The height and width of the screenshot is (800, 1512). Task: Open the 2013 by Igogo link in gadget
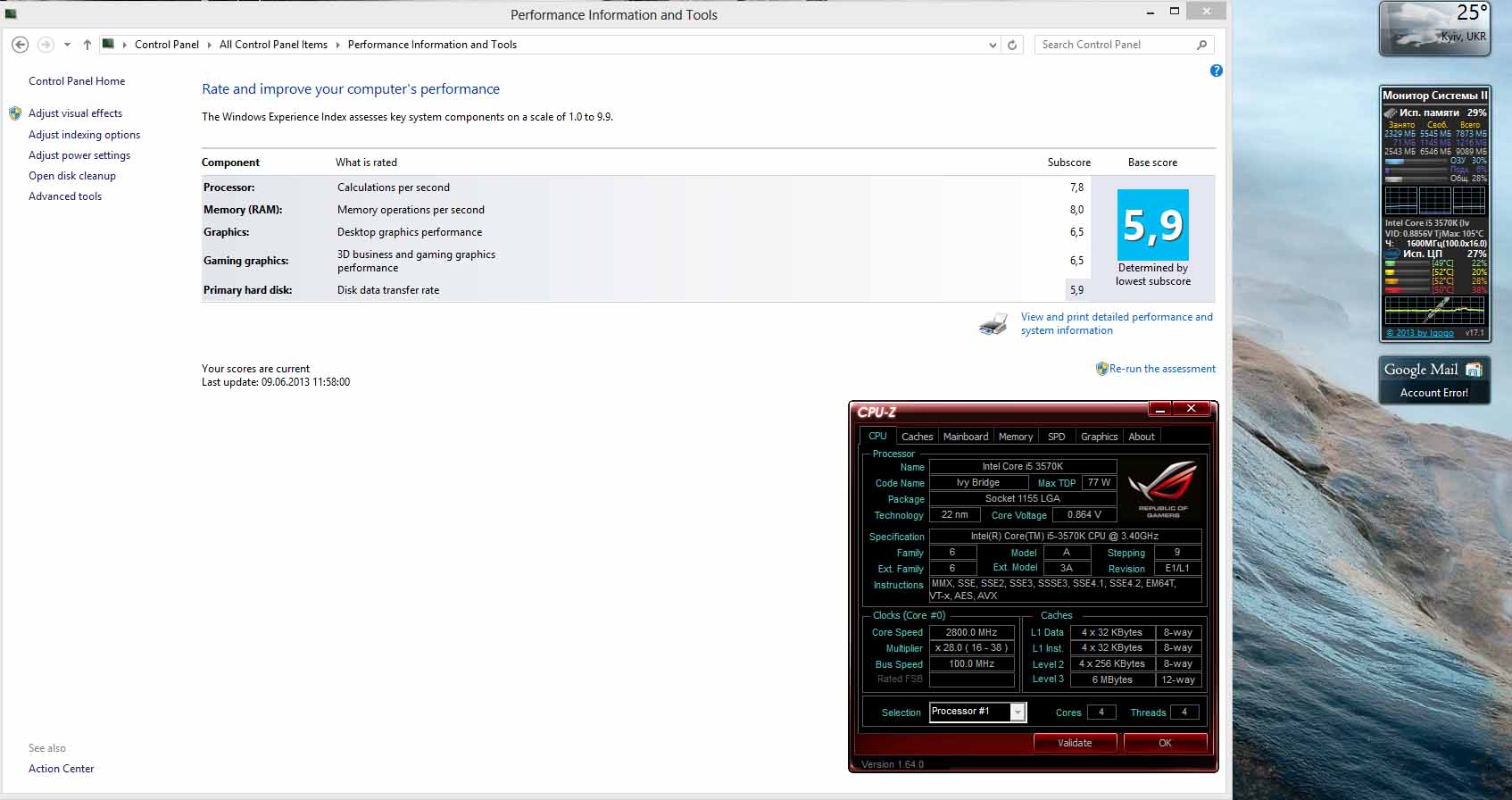click(x=1419, y=333)
